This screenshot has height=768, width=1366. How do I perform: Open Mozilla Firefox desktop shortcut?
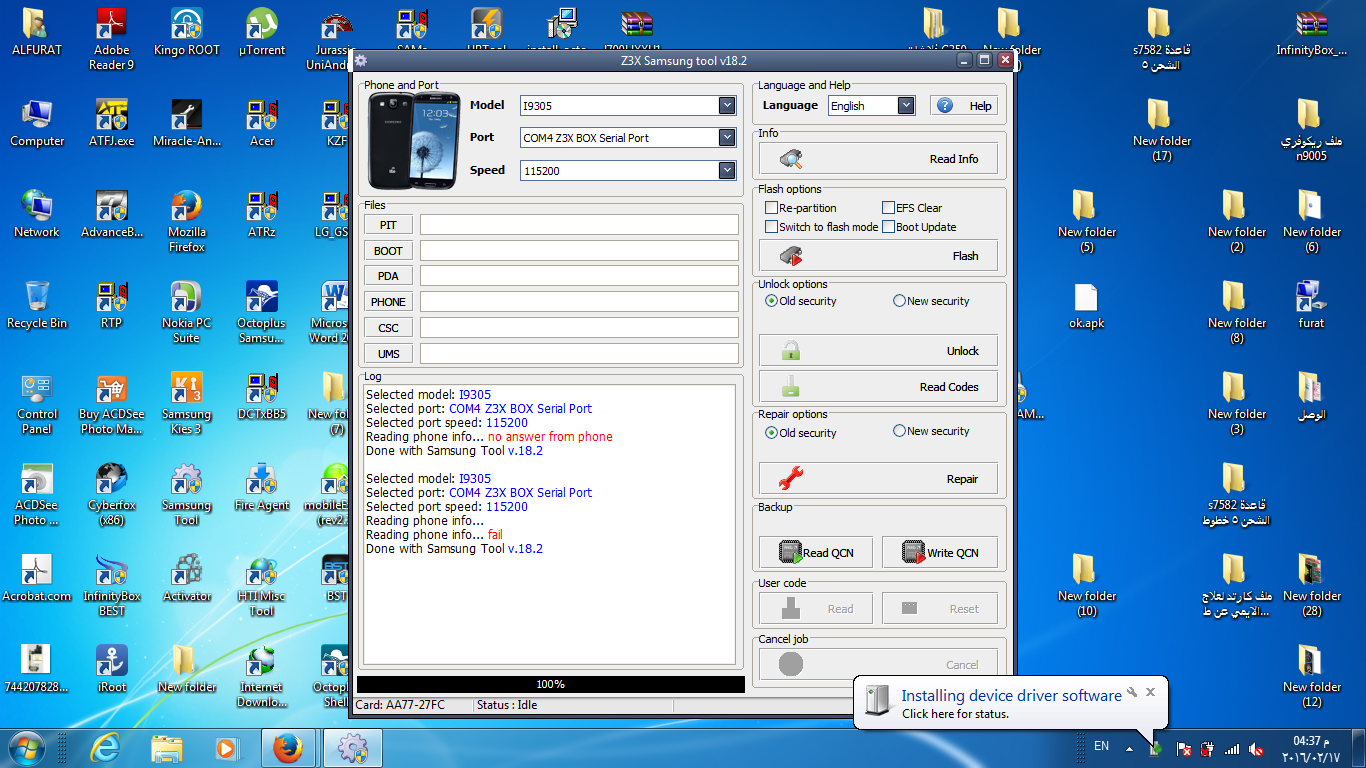click(x=186, y=221)
